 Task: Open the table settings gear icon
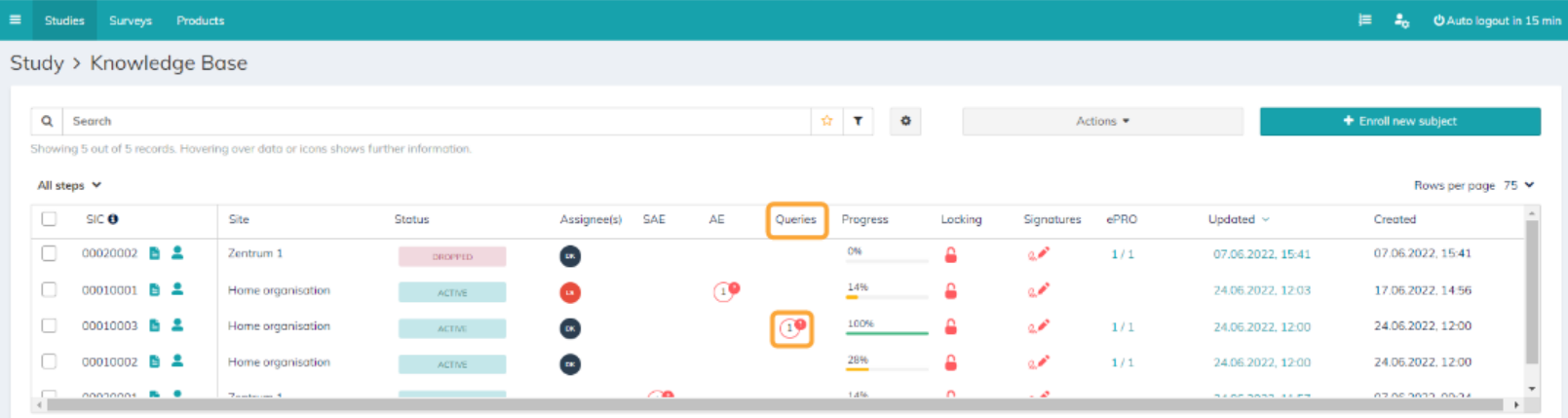pos(905,121)
